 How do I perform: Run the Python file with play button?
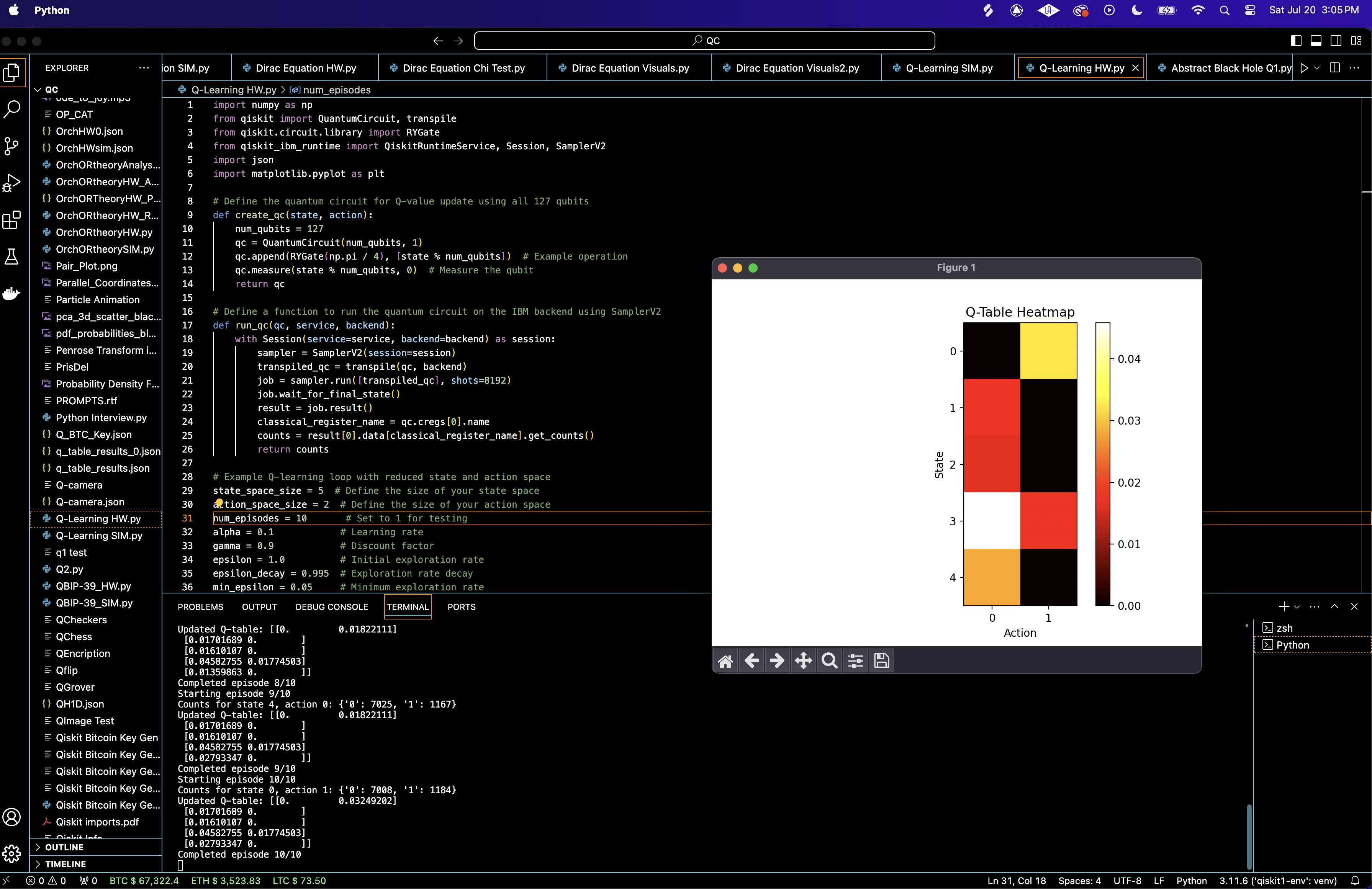pos(1304,68)
